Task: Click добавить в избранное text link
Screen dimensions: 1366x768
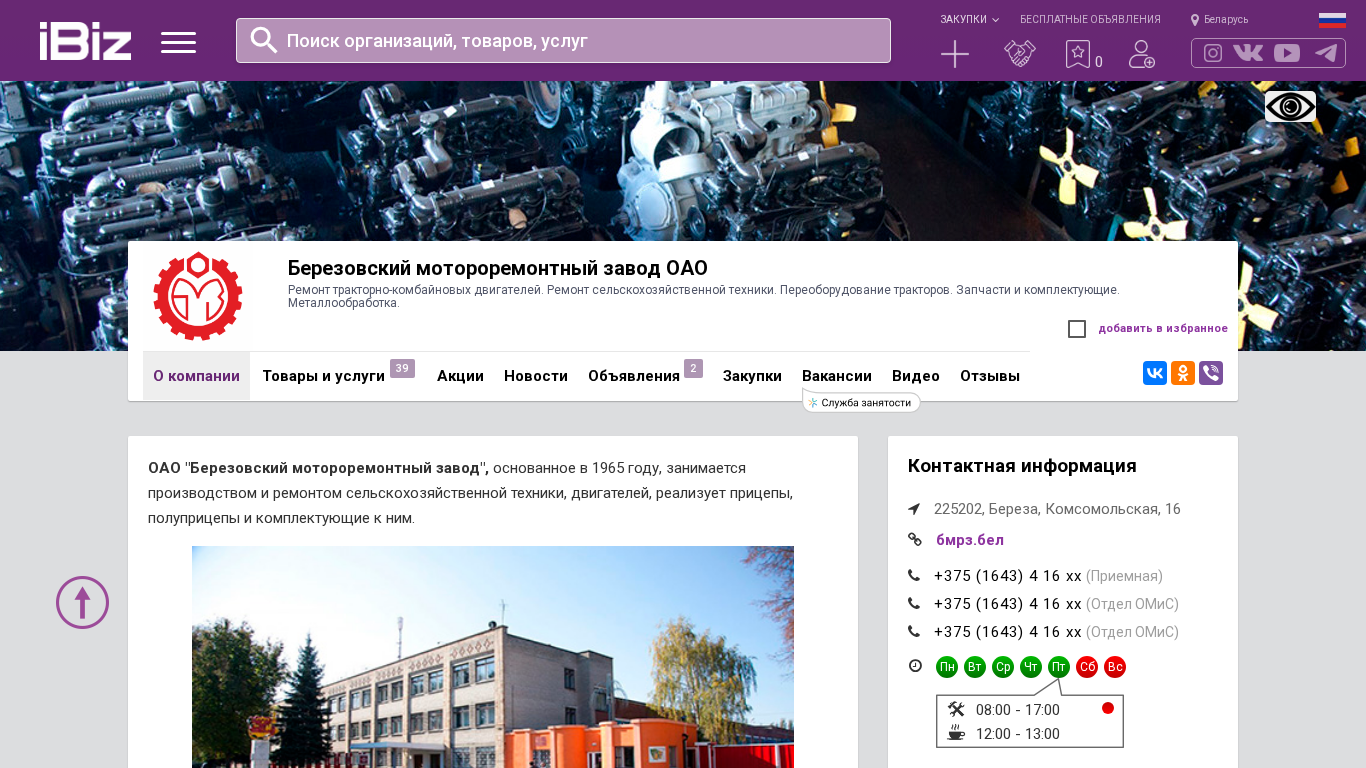Action: [1163, 329]
